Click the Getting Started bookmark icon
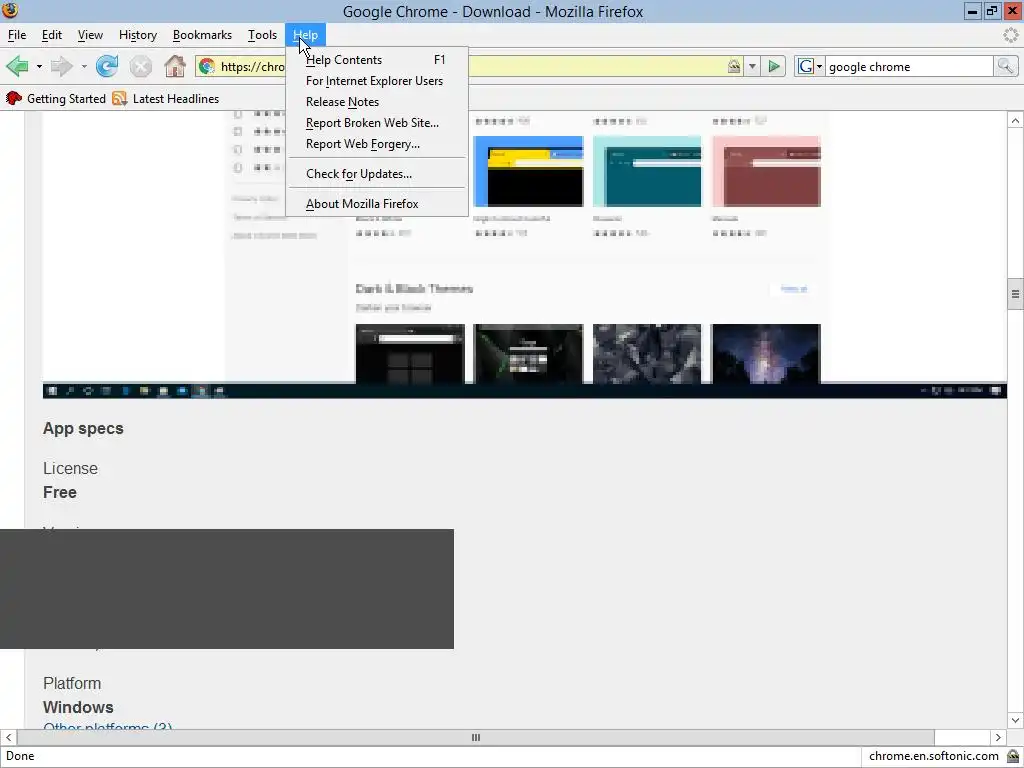This screenshot has width=1024, height=768. pyautogui.click(x=14, y=99)
